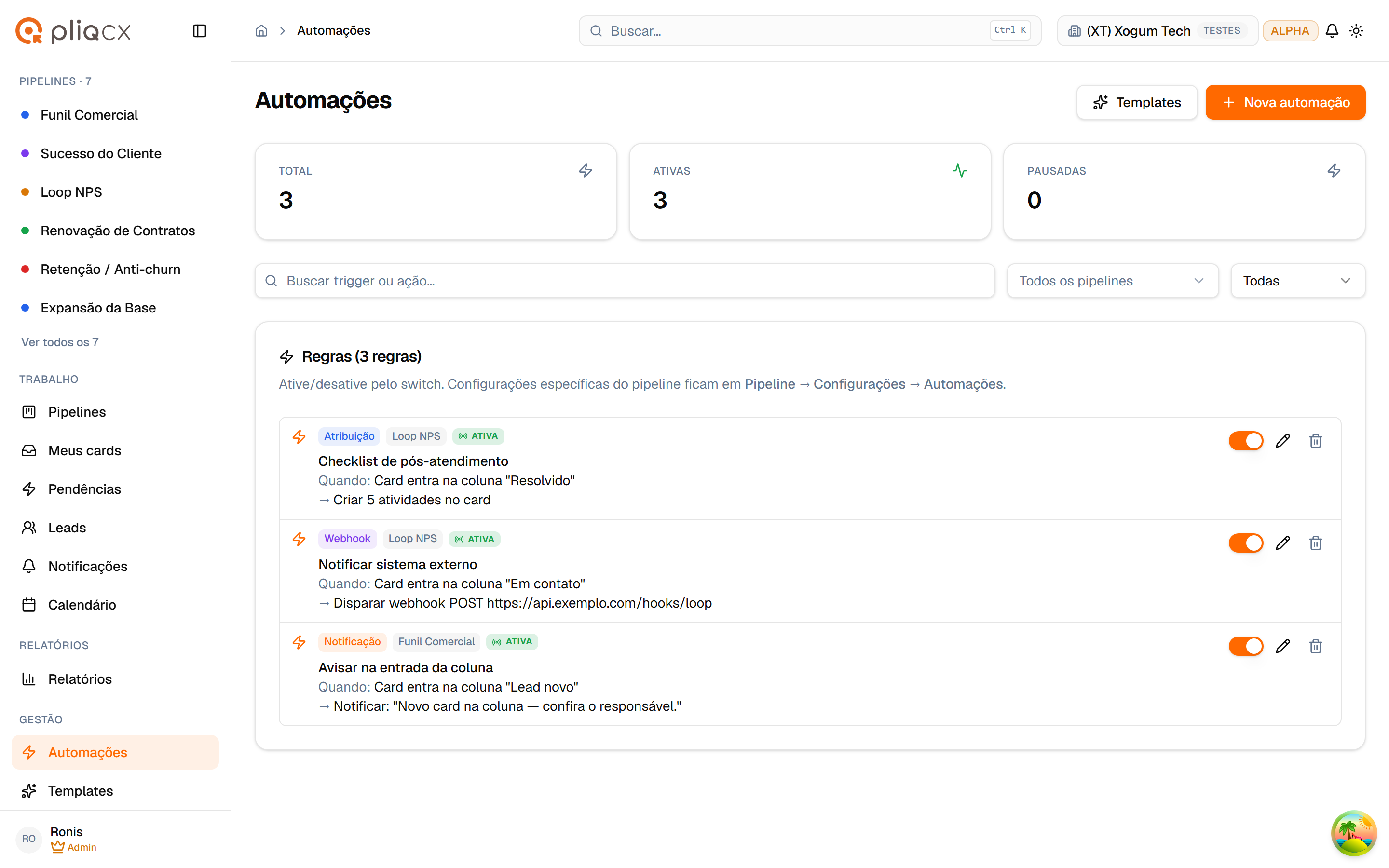
Task: Delete the Avisar na entrada da coluna rule
Action: click(x=1316, y=646)
